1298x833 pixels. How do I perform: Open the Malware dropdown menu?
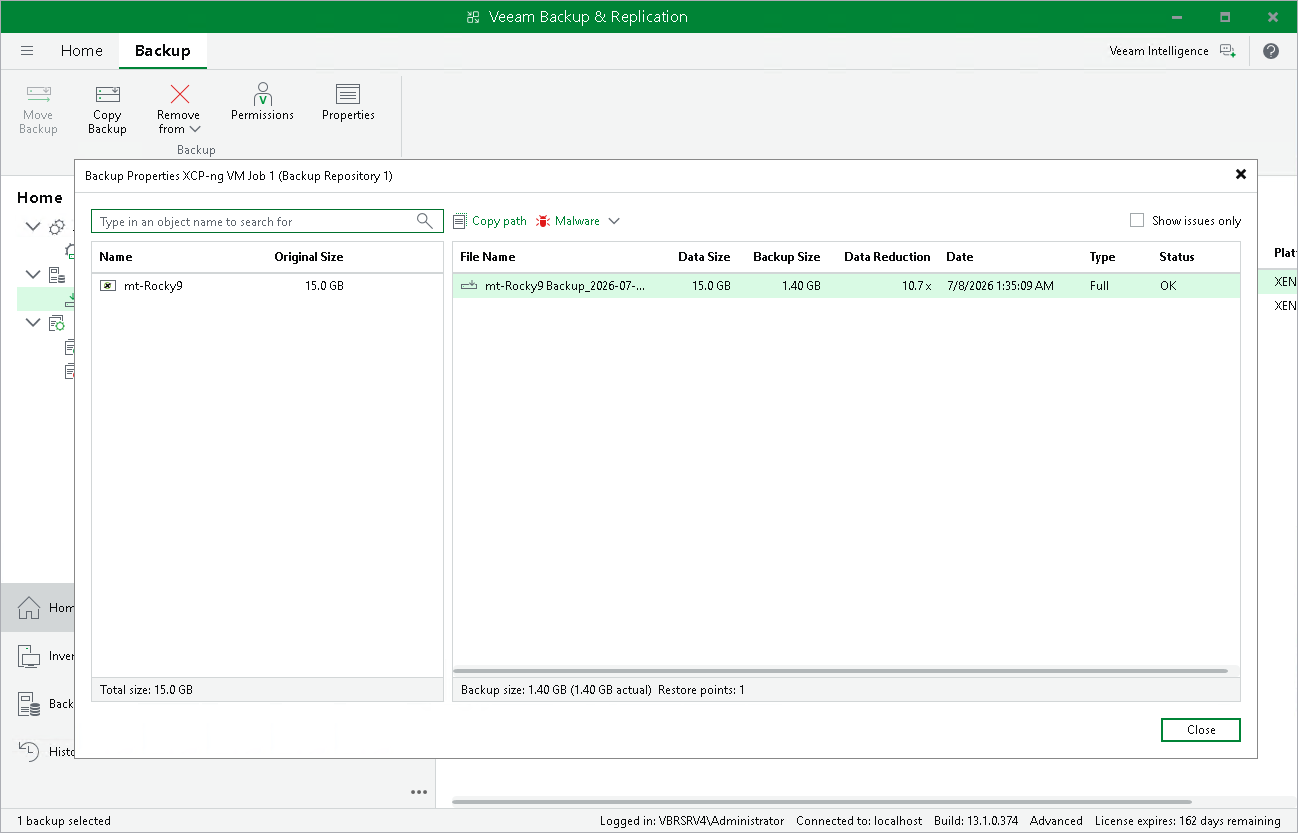point(578,221)
